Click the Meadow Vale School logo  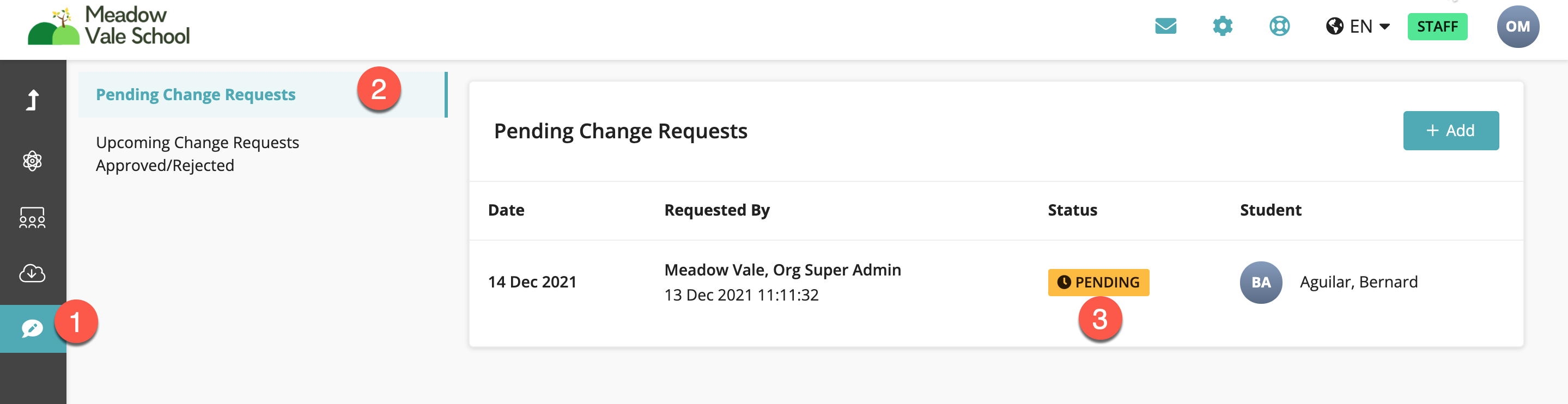click(x=110, y=27)
